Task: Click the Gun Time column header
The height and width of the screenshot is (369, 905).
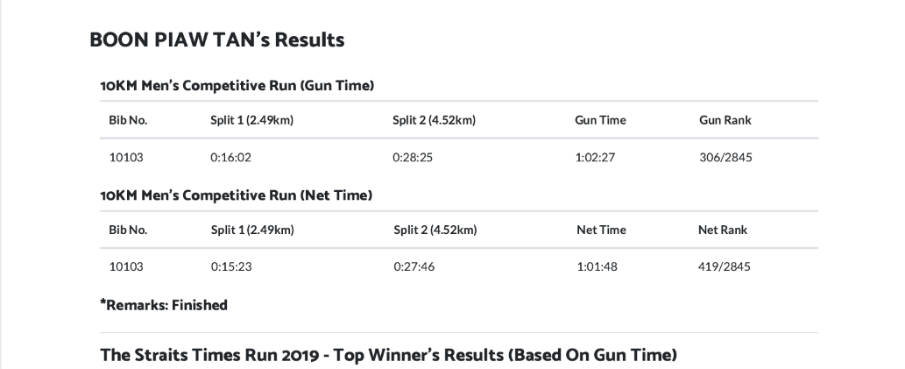Action: (x=600, y=120)
